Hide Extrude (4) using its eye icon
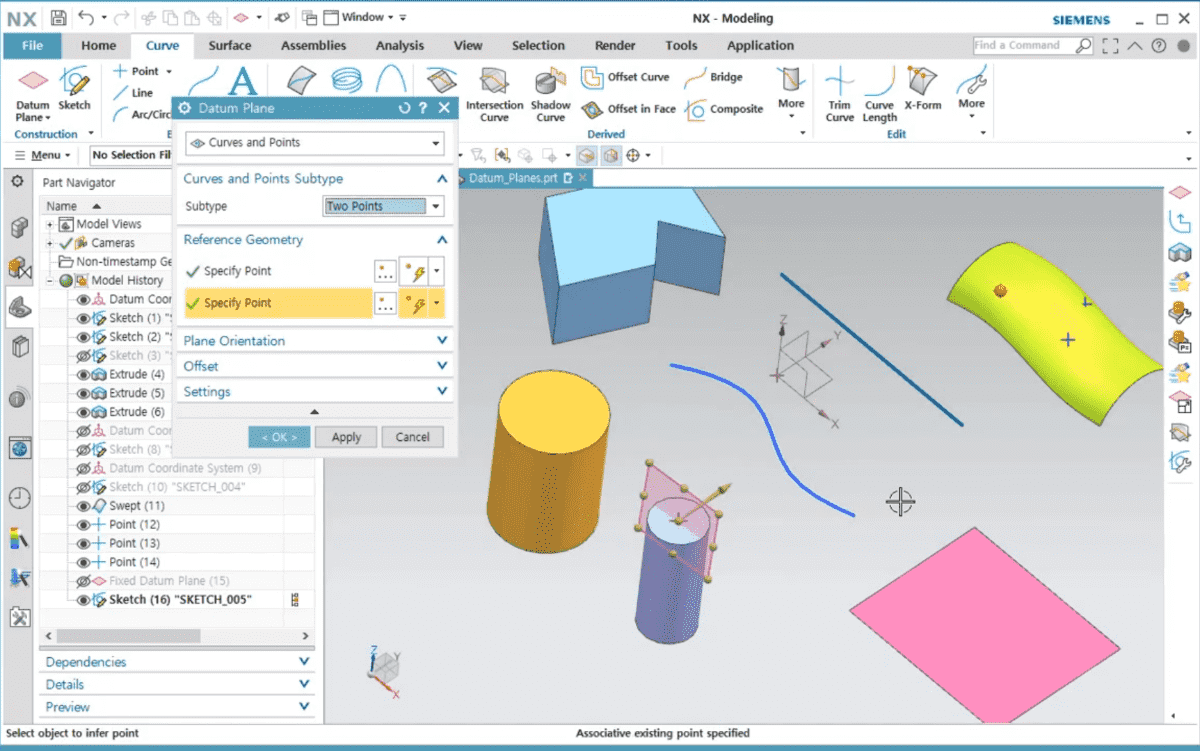Image resolution: width=1200 pixels, height=751 pixels. point(84,375)
